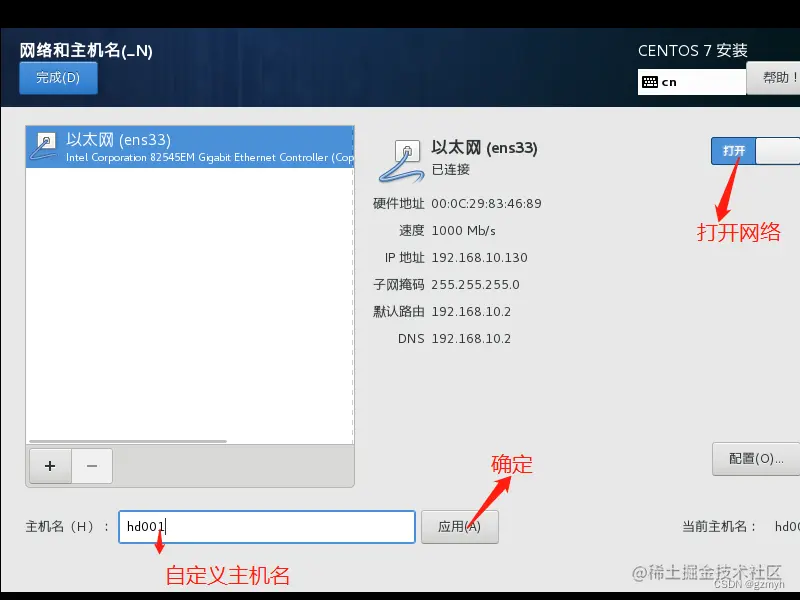
Task: Click inside the 主机名 hostname input field
Action: [x=265, y=527]
